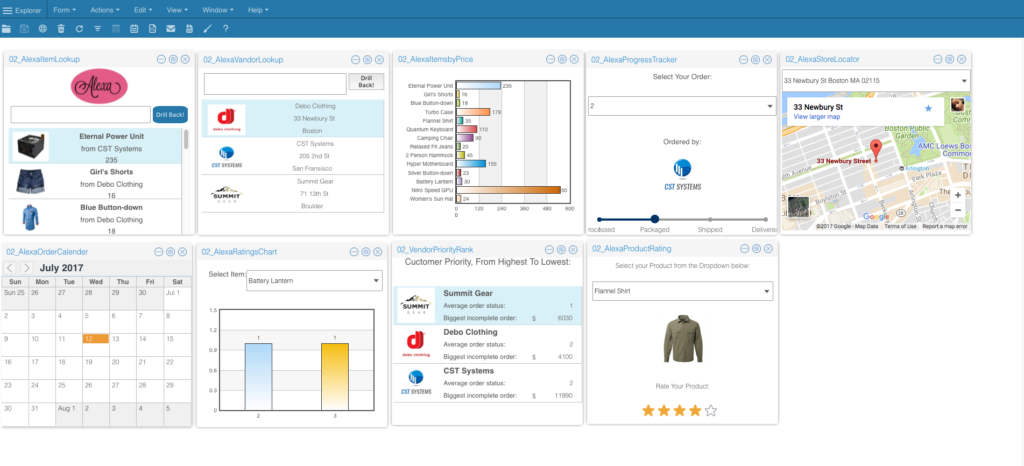Click the Nitro Speed GPU bar
1024x466 pixels.
(x=508, y=190)
